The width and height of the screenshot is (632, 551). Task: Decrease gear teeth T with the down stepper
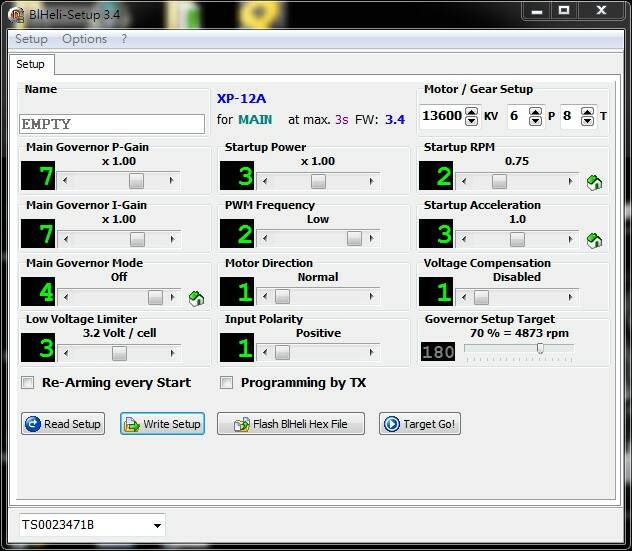[x=588, y=121]
